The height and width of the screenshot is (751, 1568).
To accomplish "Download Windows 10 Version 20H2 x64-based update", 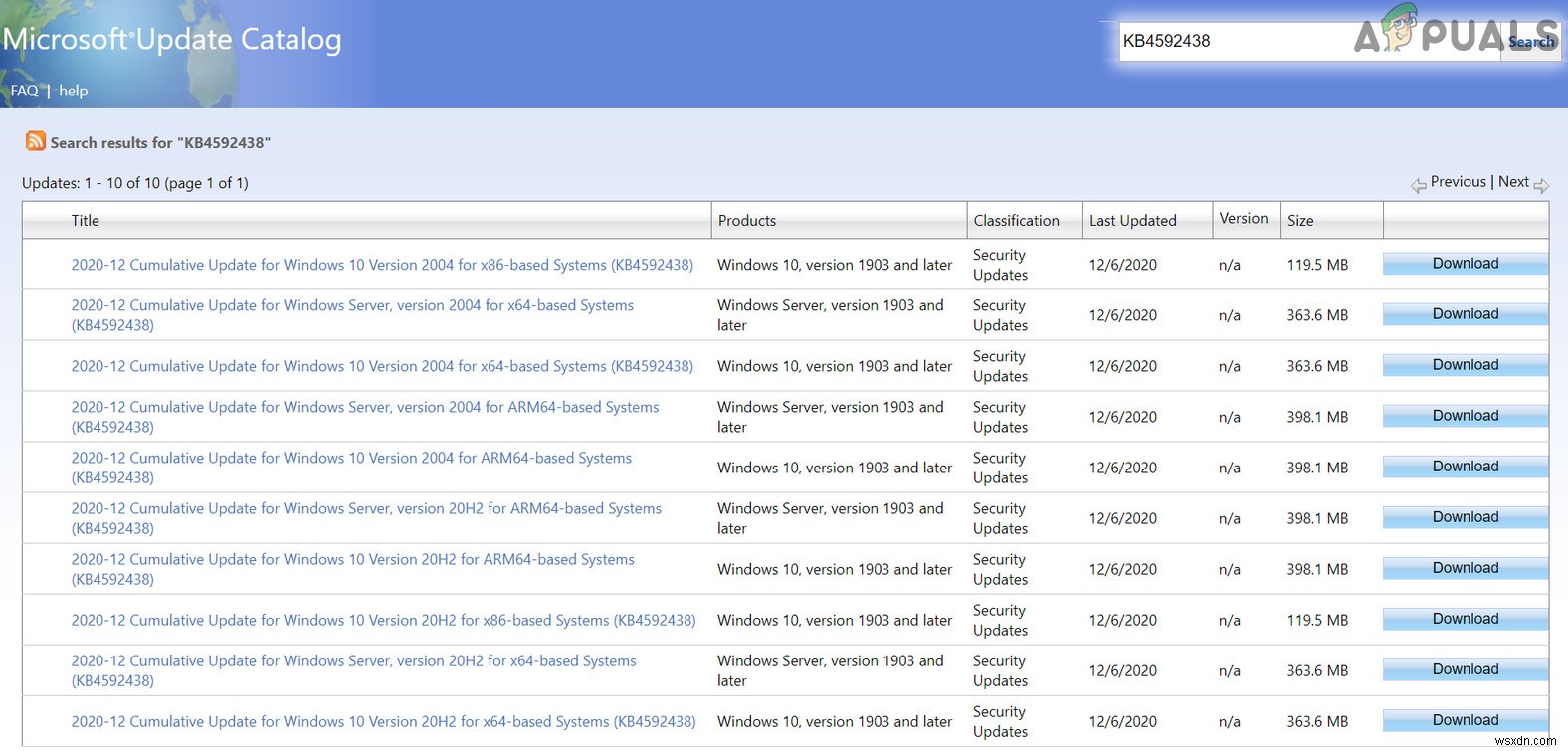I will (1466, 720).
